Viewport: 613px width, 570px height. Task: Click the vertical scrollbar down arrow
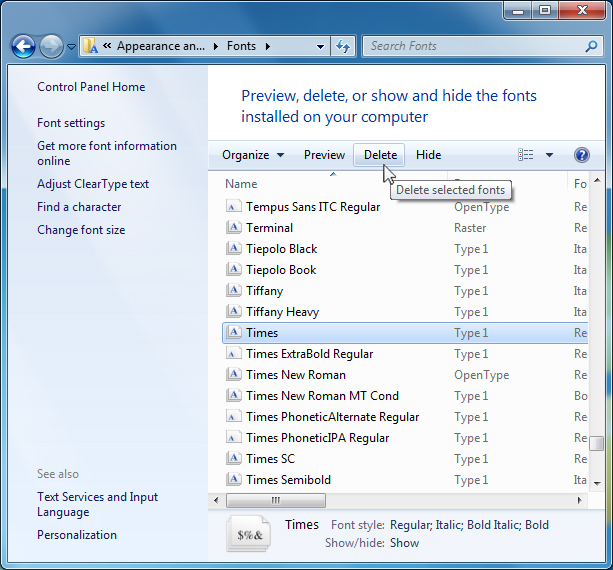(597, 484)
